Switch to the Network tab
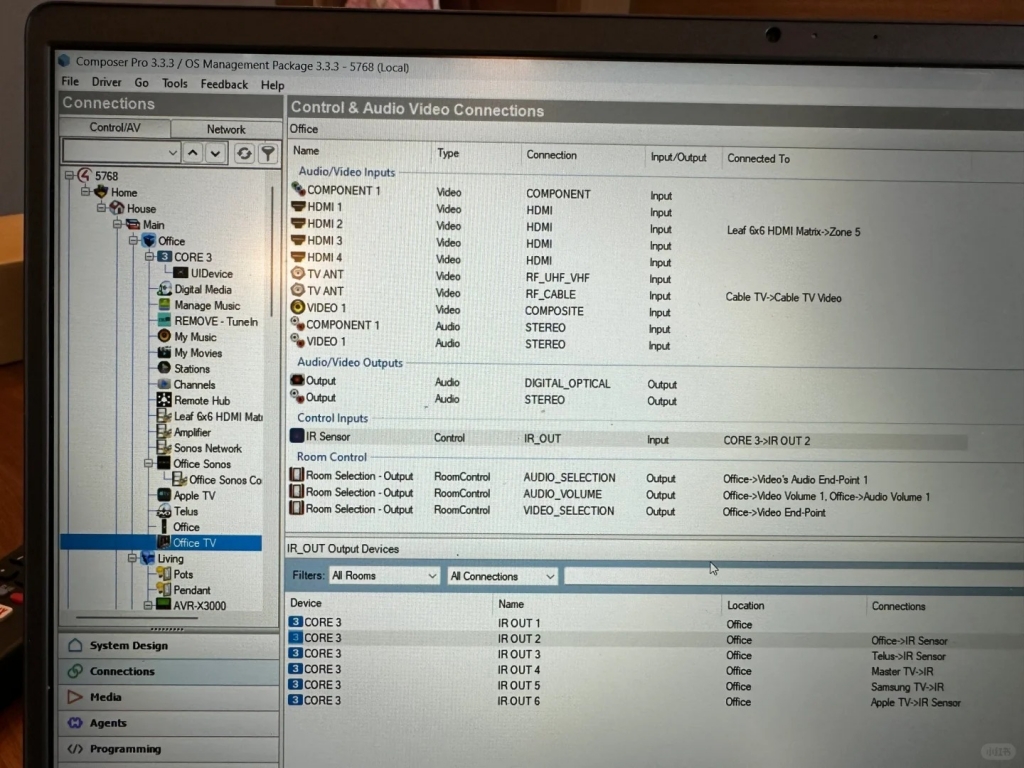1024x768 pixels. tap(226, 129)
